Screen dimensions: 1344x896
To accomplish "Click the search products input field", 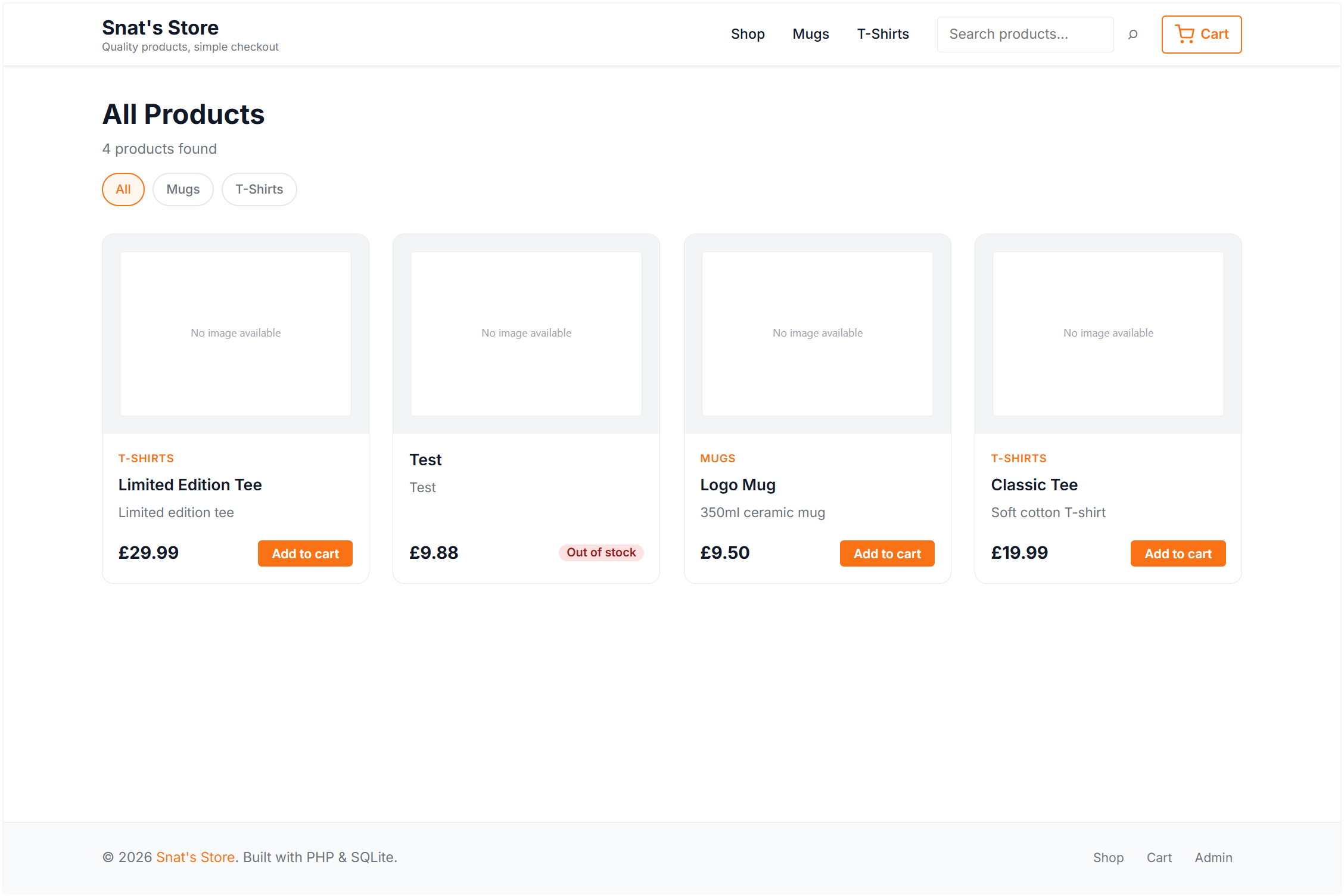I will (x=1025, y=34).
